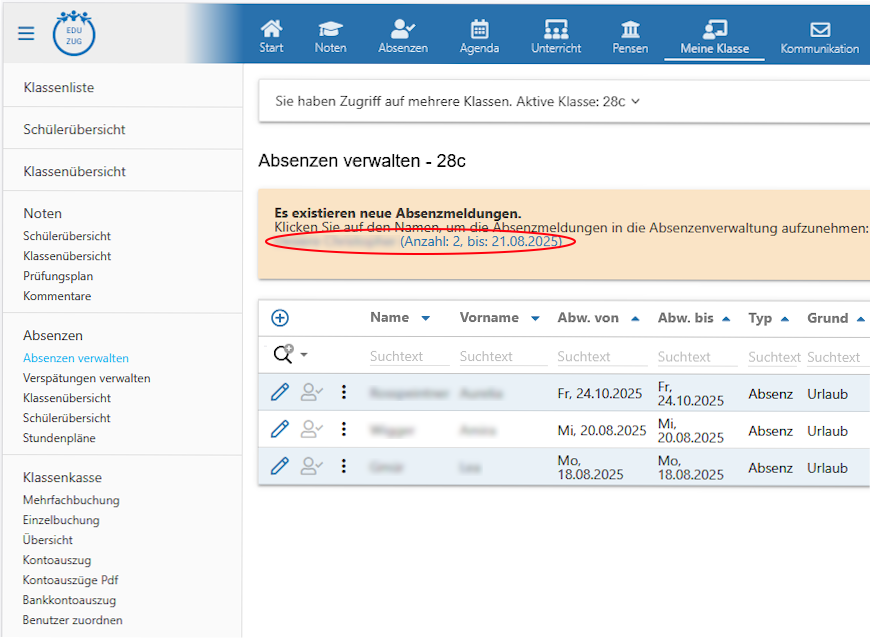
Task: Open Agenda in top navigation
Action: [479, 36]
